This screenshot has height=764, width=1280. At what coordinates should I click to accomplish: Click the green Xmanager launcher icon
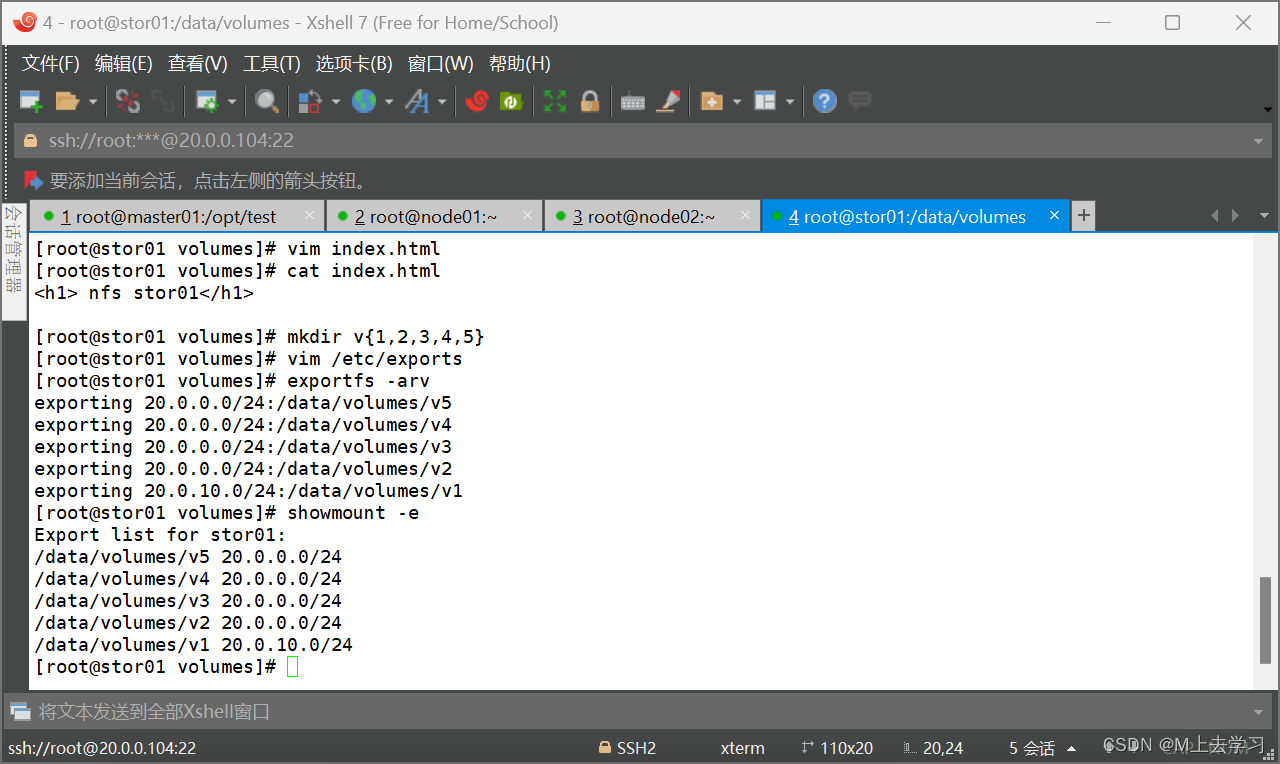tap(511, 101)
